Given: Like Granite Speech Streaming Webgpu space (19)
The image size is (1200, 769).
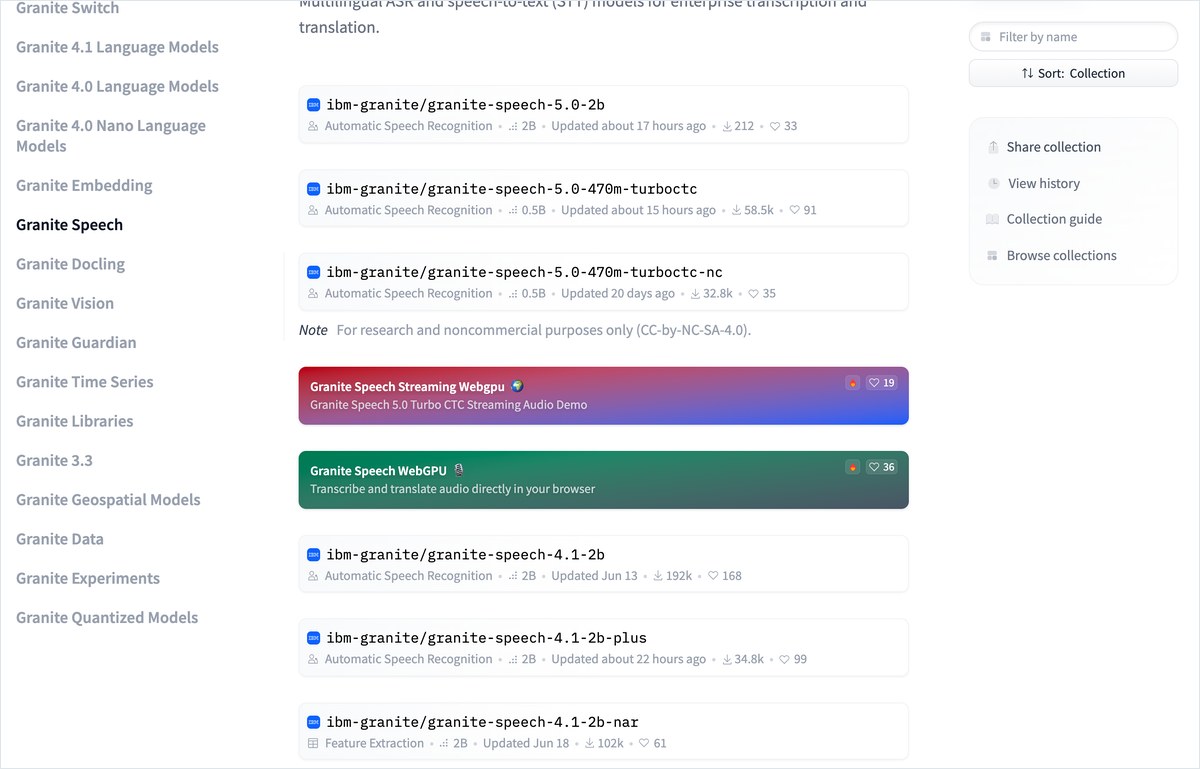Looking at the screenshot, I should click(881, 383).
